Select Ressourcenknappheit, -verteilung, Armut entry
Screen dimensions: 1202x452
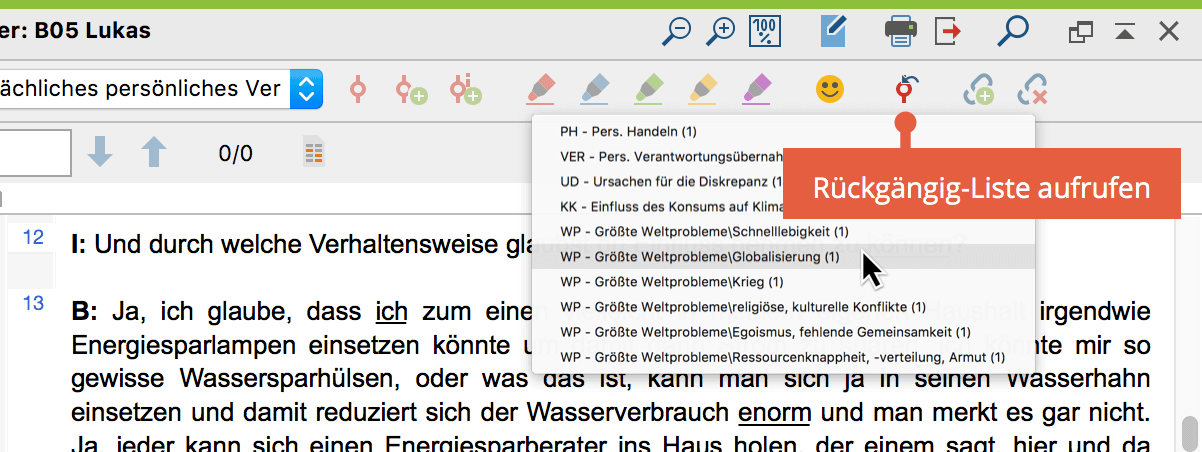click(783, 356)
